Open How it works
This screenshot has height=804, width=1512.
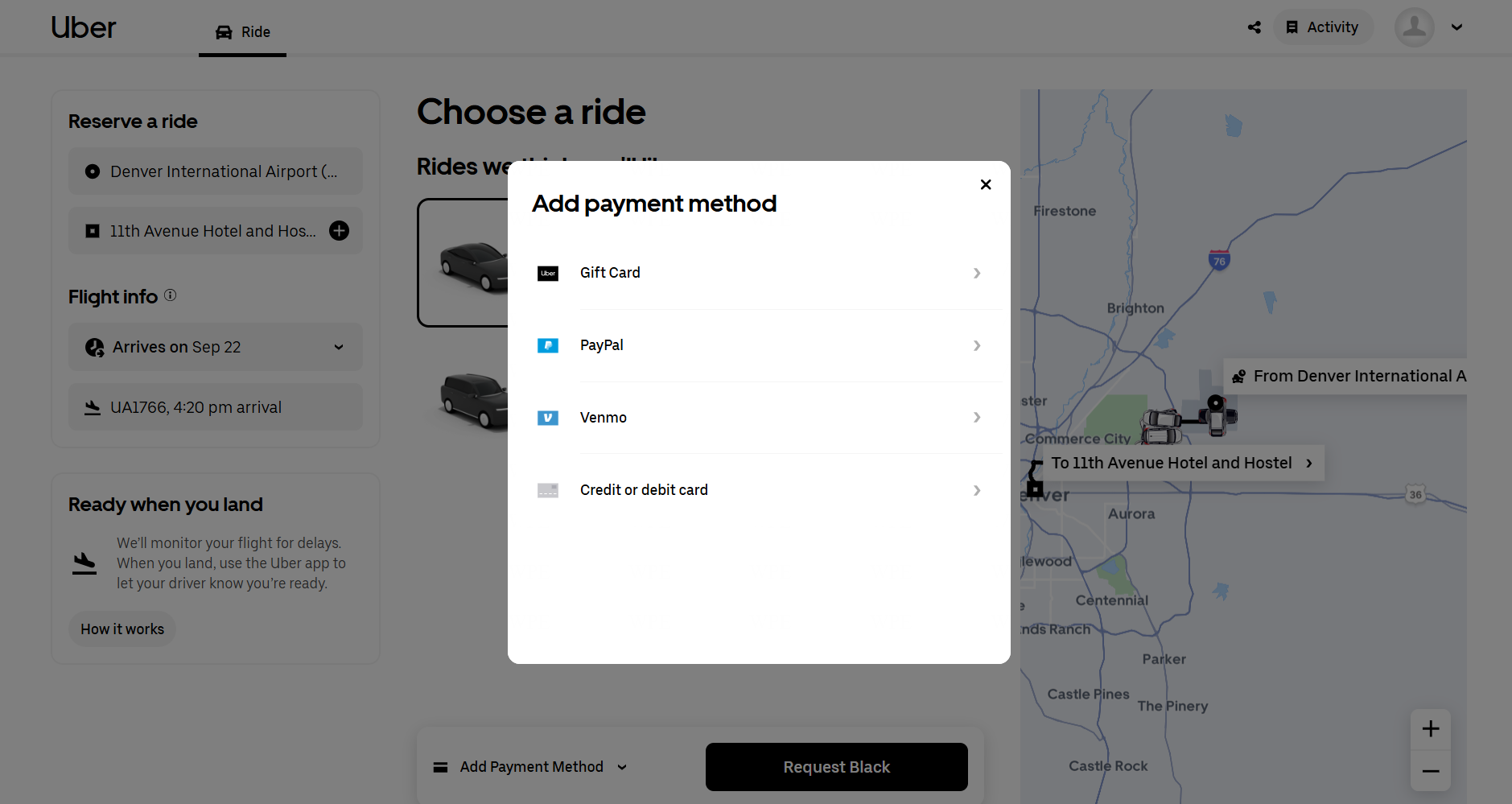point(122,629)
